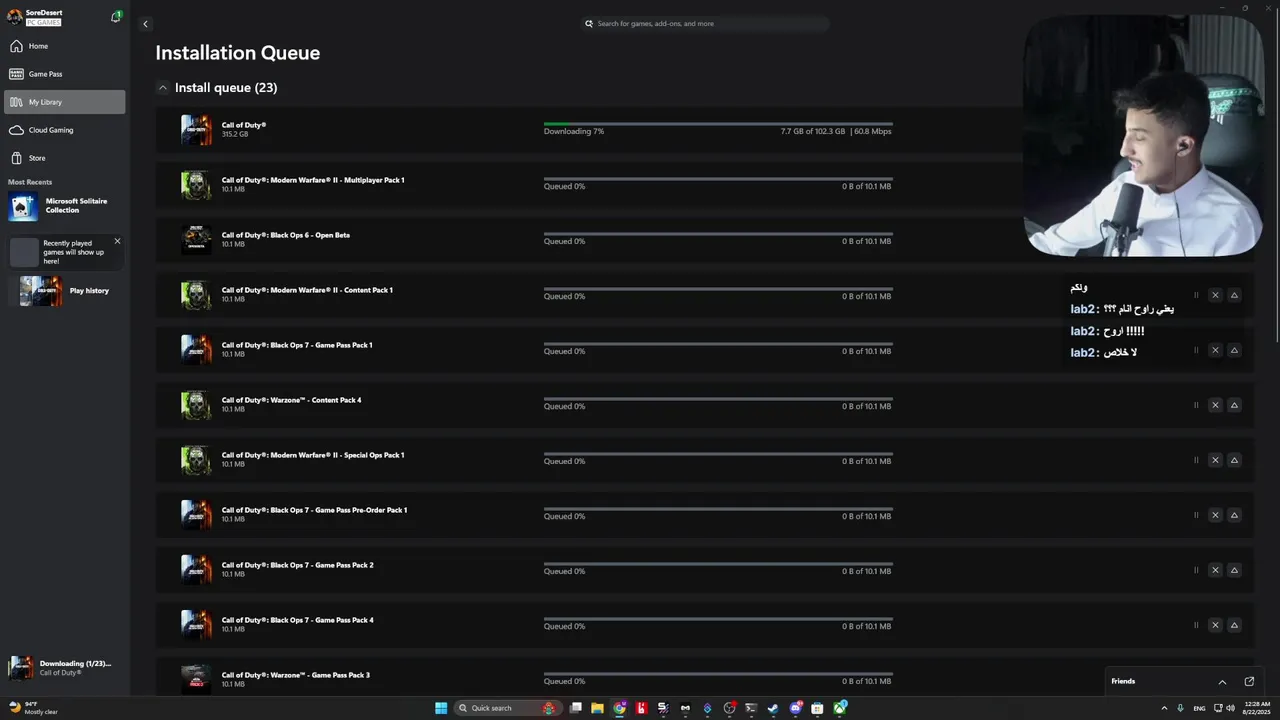Open Call of Duty game title in queue
Viewport: 1280px width, 720px height.
tap(244, 125)
